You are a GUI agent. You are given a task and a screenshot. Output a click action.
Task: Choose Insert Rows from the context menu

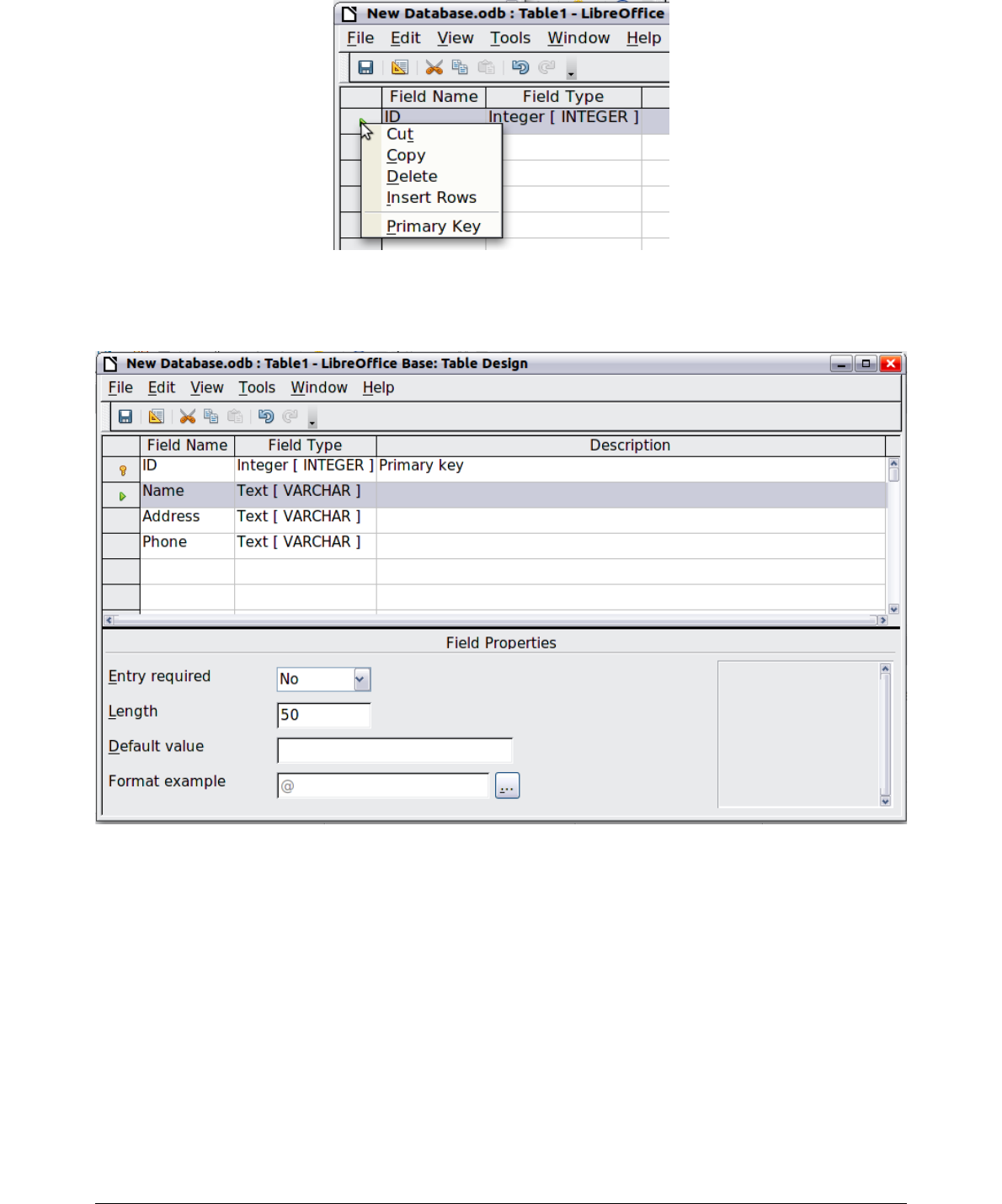[x=431, y=198]
